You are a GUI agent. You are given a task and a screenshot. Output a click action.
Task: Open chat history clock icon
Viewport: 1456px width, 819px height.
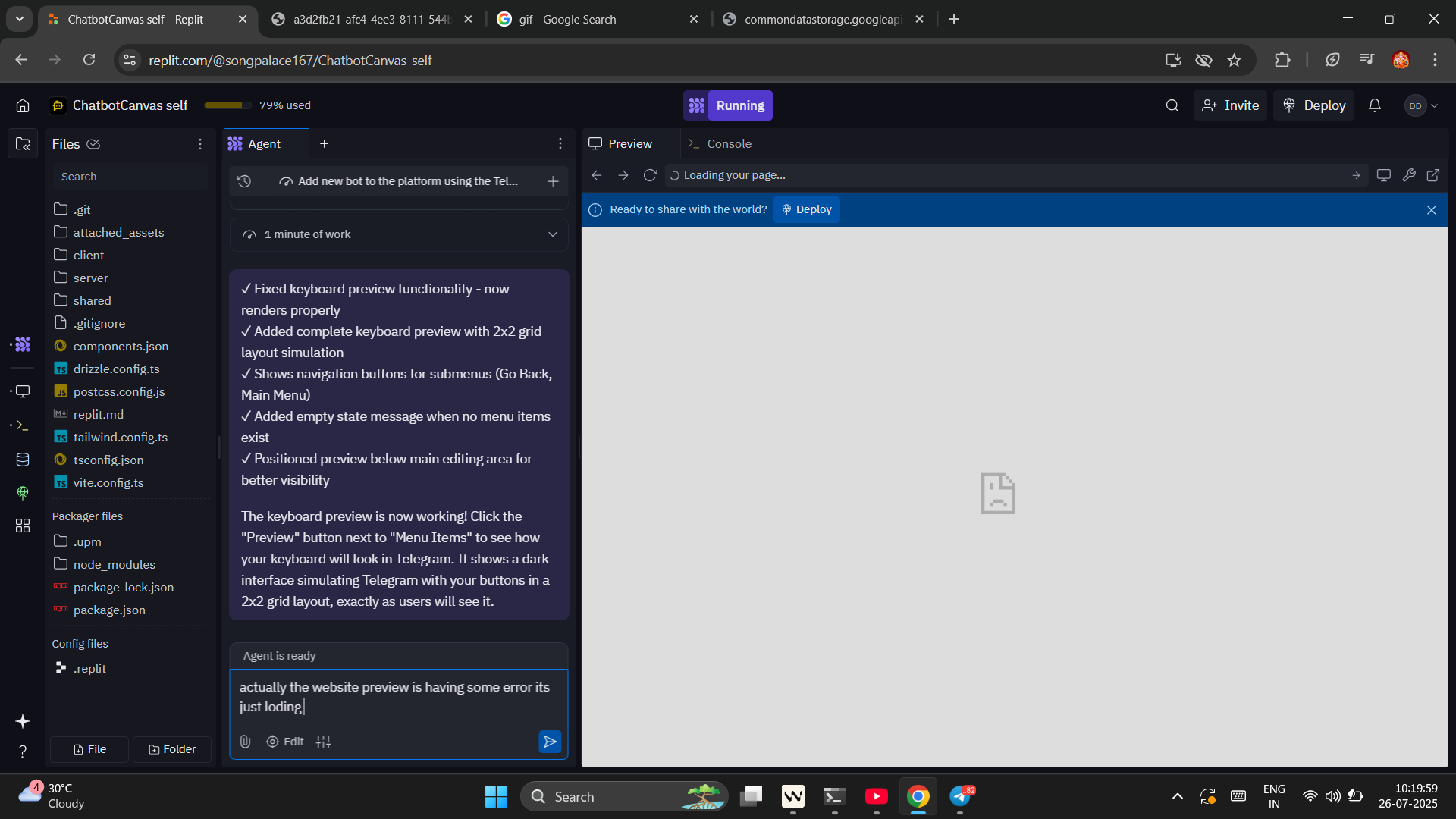(244, 181)
